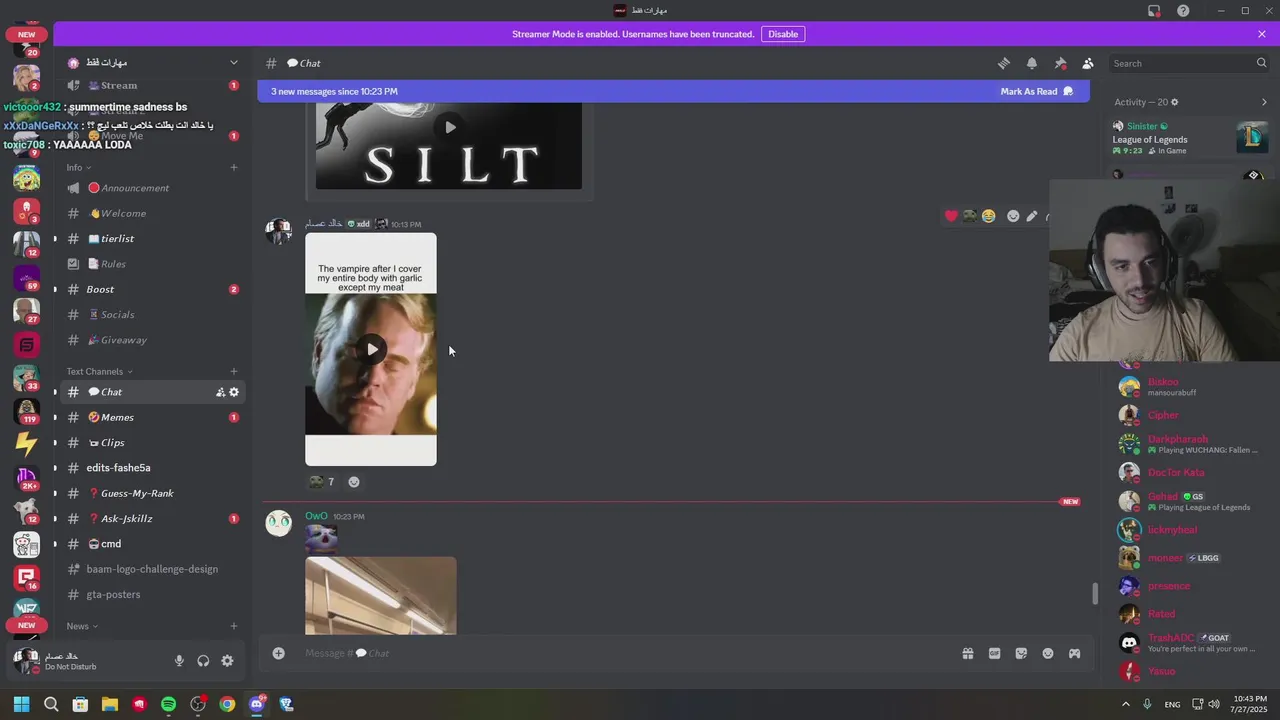Click the attachment plus button
The height and width of the screenshot is (720, 1280).
click(279, 653)
